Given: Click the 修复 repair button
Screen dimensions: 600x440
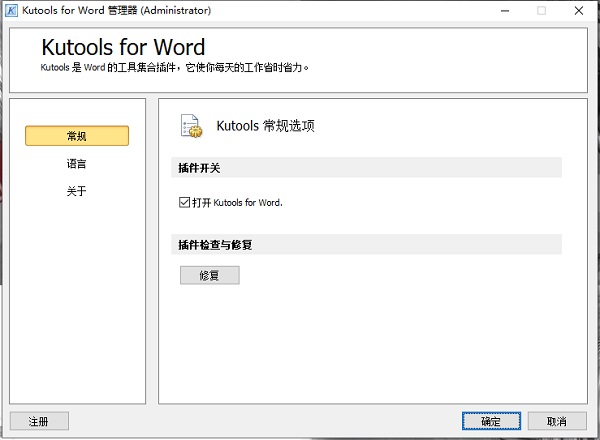Looking at the screenshot, I should click(x=210, y=275).
